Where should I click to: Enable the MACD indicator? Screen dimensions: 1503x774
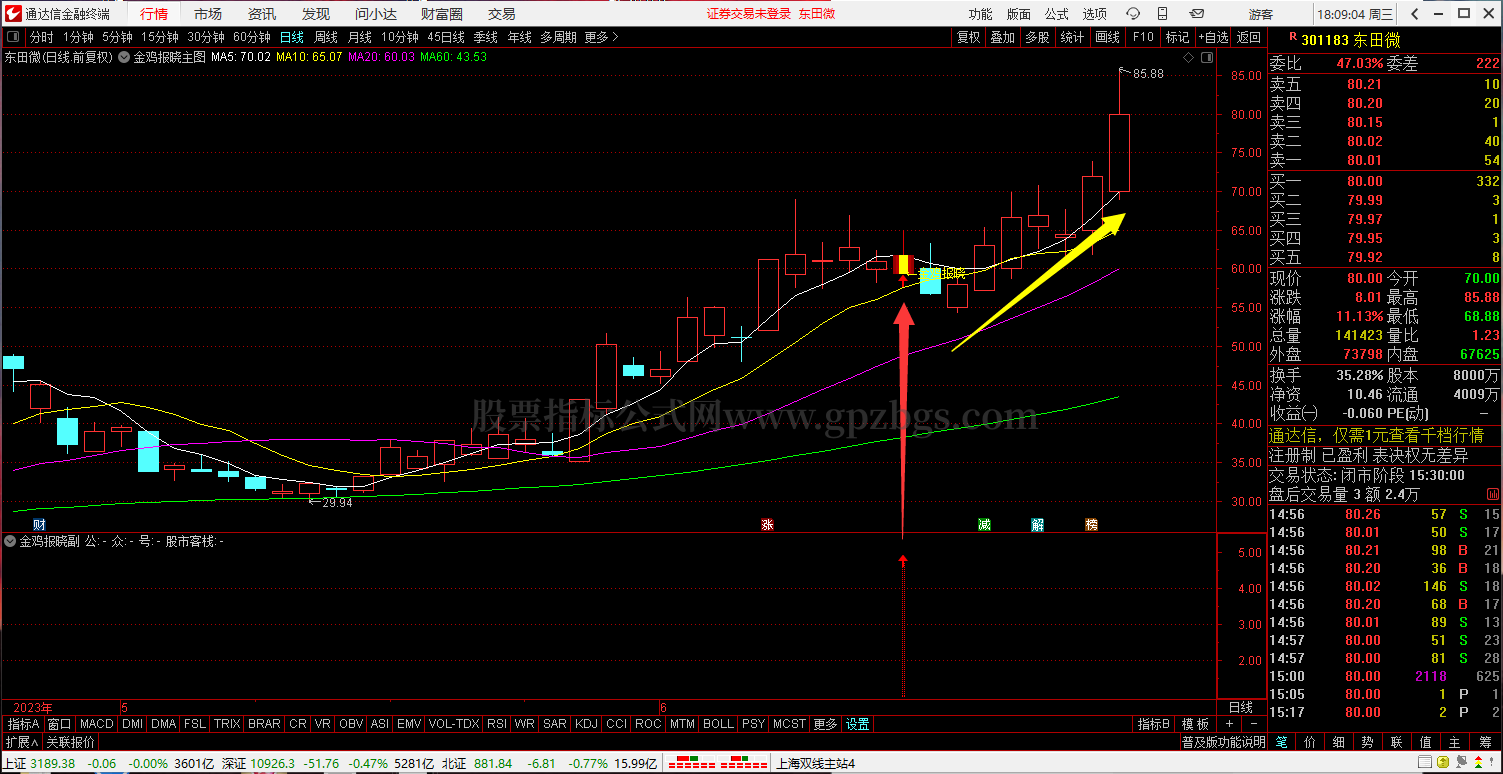point(97,724)
